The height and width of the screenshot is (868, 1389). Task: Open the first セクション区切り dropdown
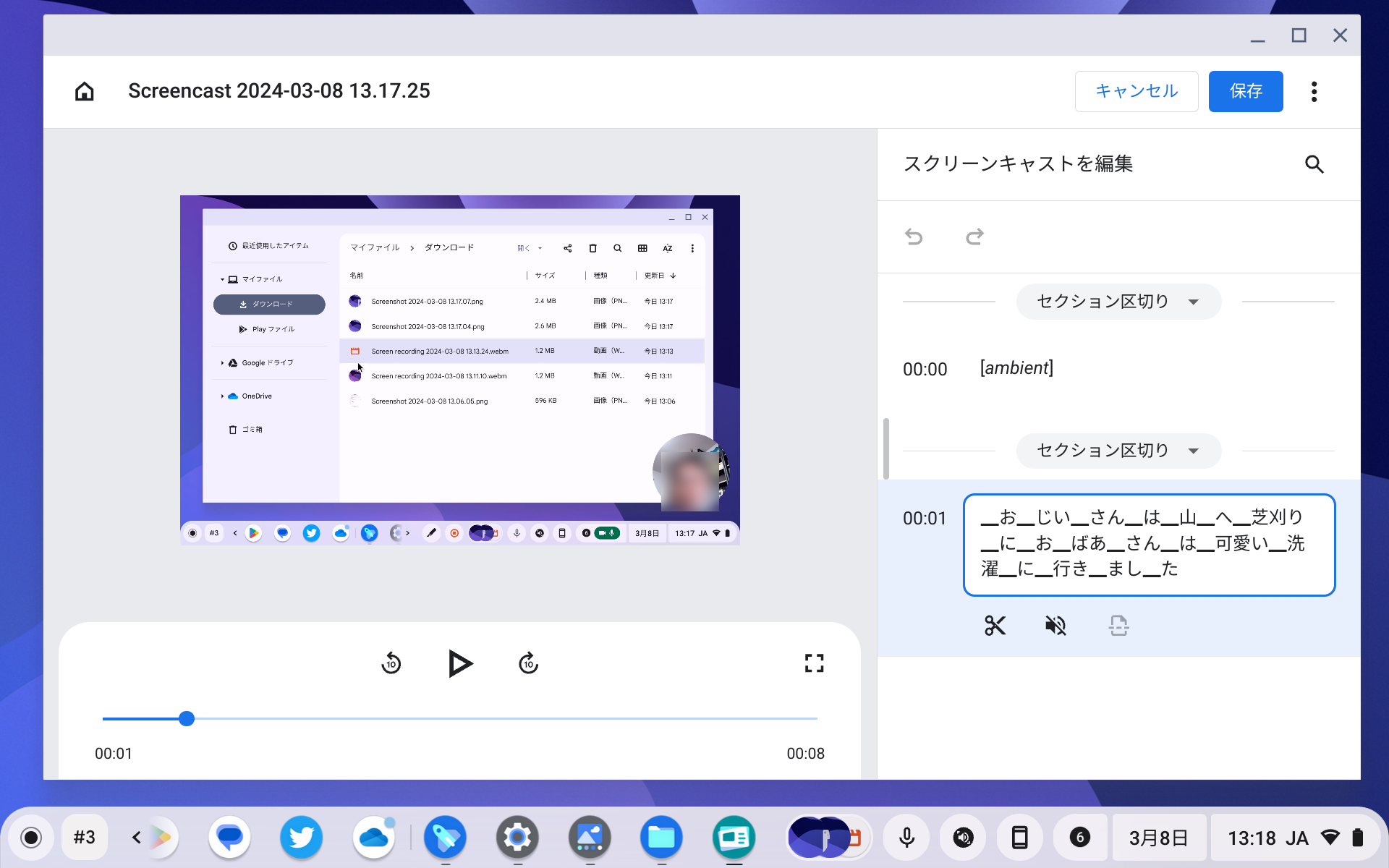[1118, 302]
